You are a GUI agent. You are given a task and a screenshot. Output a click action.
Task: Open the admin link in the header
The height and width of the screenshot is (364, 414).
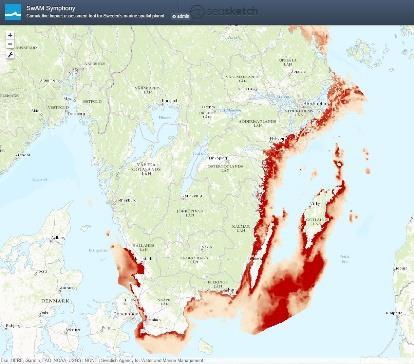coord(181,16)
